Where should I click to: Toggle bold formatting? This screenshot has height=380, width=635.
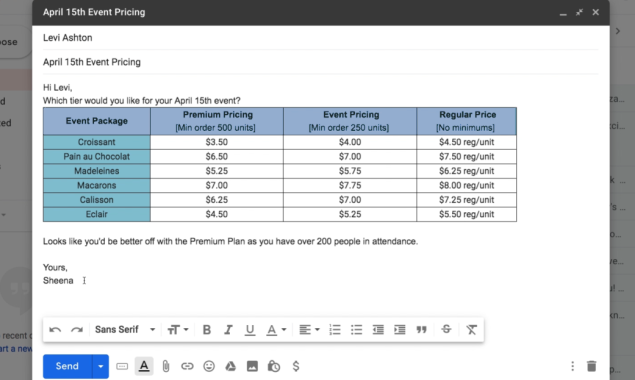coord(207,330)
